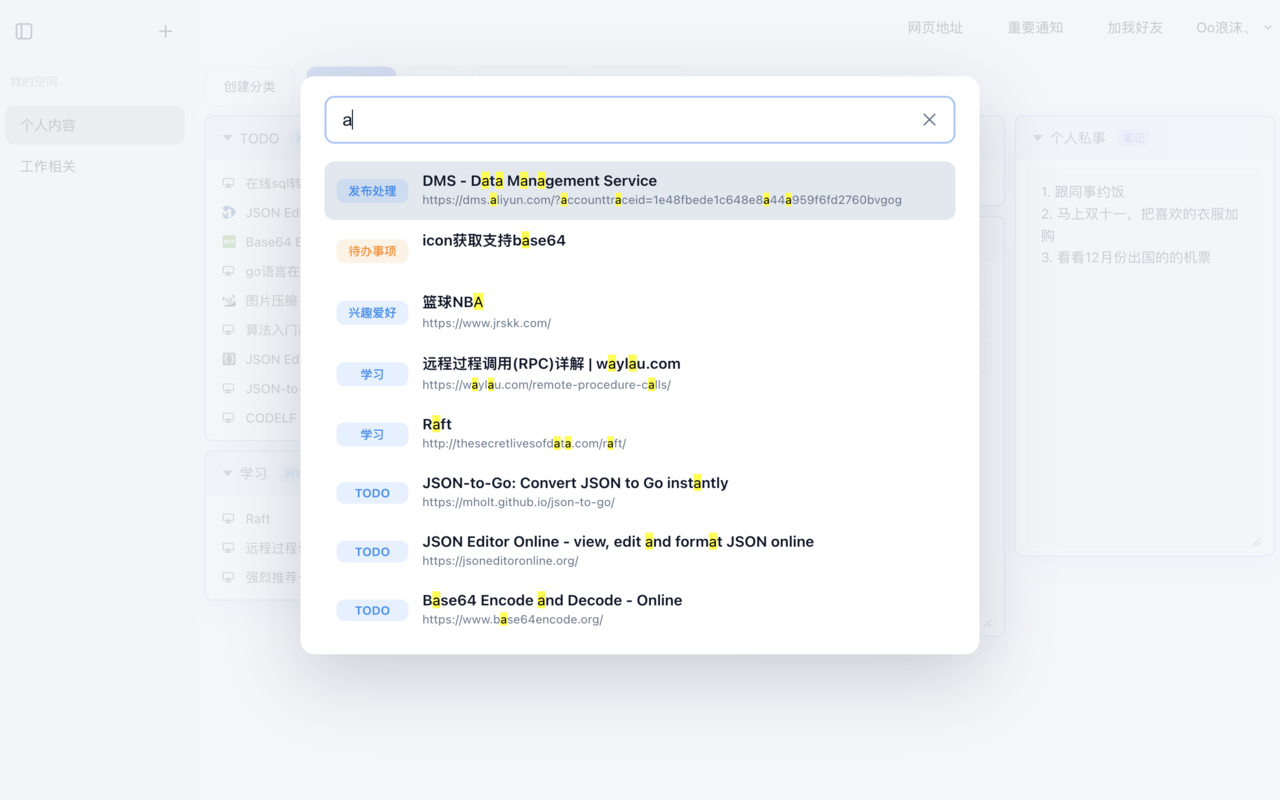Click the 笔记 tag beside 个人私事
This screenshot has width=1280, height=800.
pos(1133,138)
